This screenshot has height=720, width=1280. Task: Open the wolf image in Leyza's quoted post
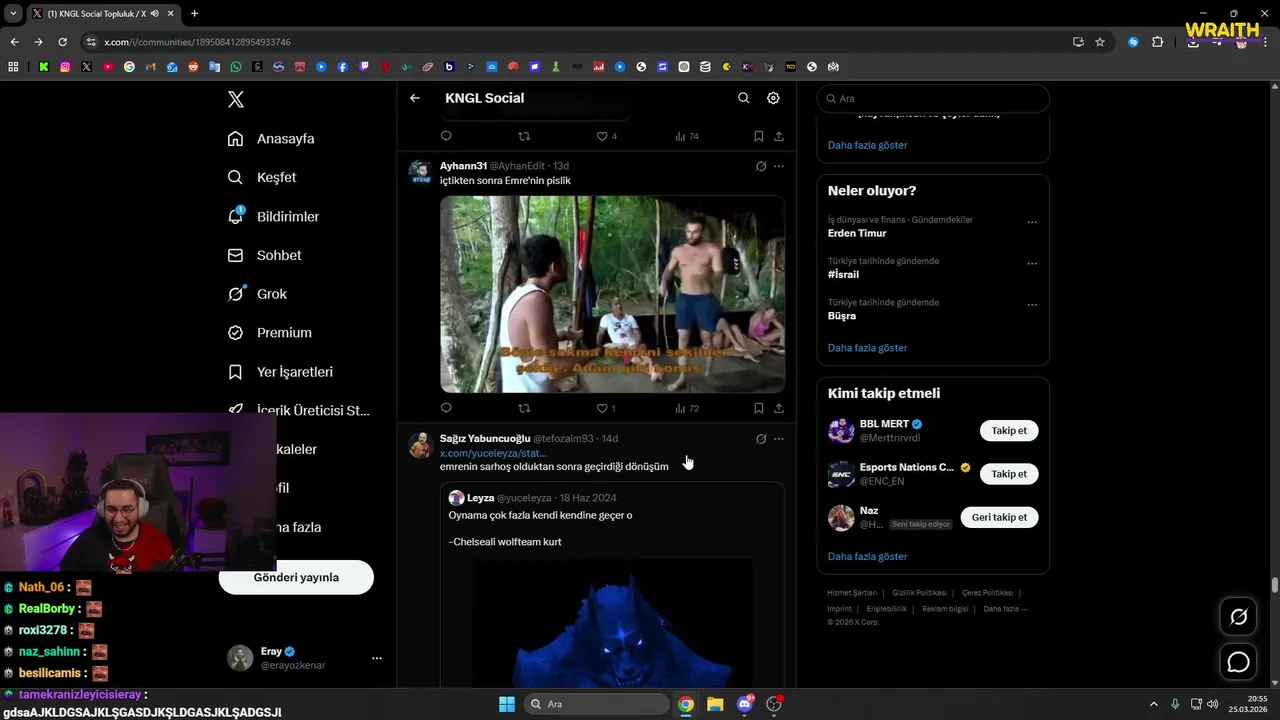[x=612, y=622]
